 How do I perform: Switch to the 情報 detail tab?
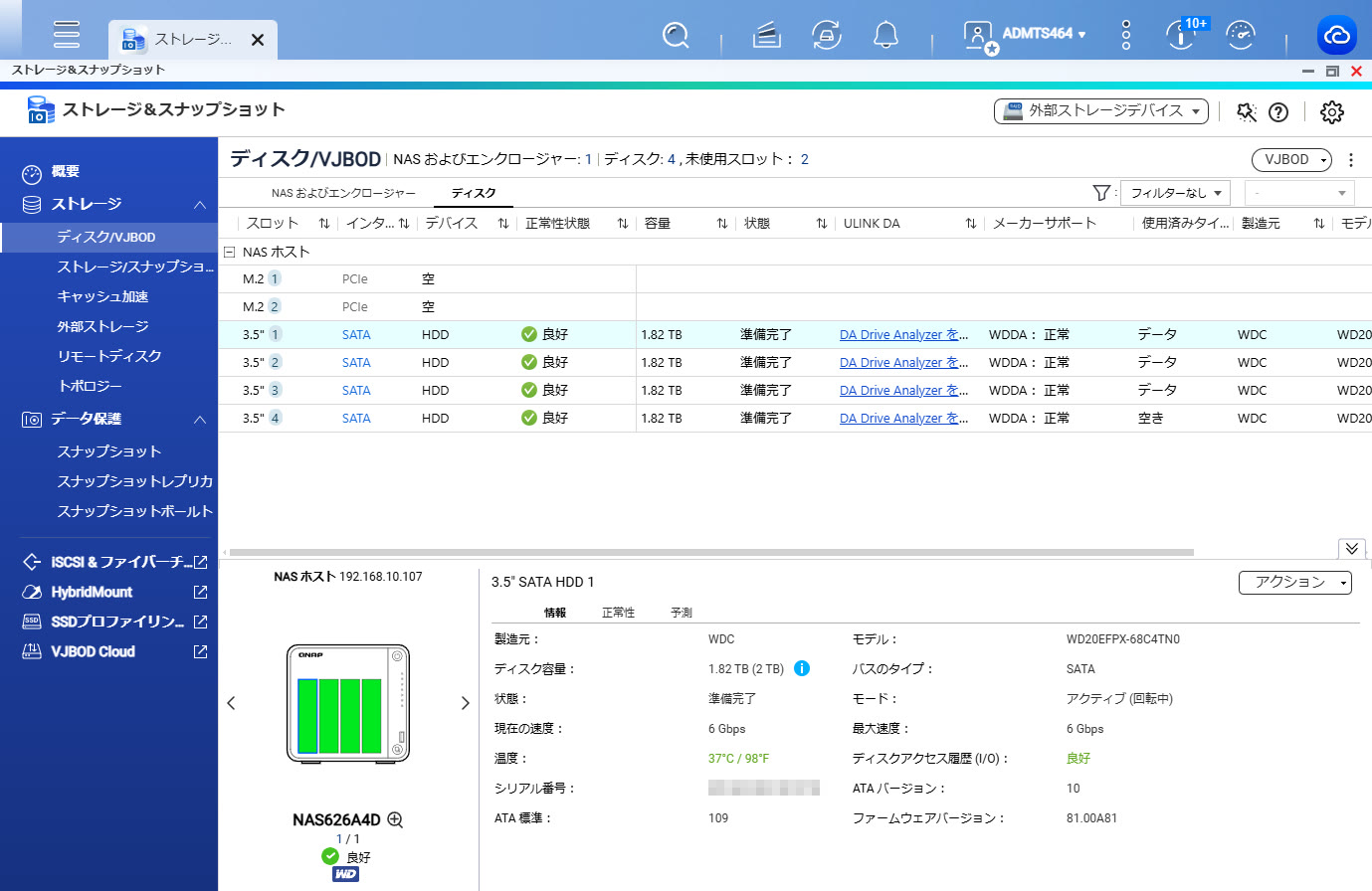click(x=555, y=613)
